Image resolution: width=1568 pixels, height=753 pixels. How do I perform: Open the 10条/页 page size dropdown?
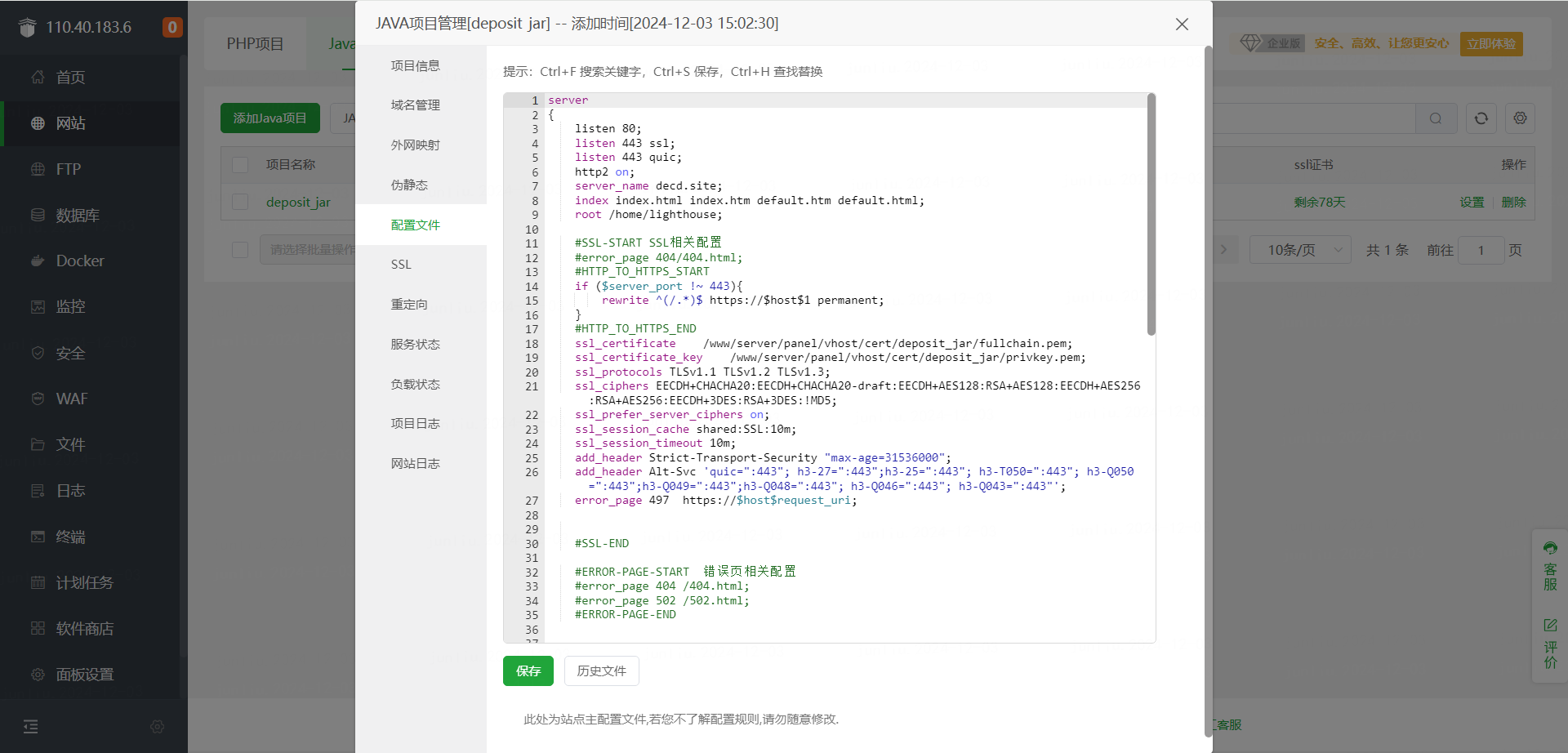pos(1301,250)
